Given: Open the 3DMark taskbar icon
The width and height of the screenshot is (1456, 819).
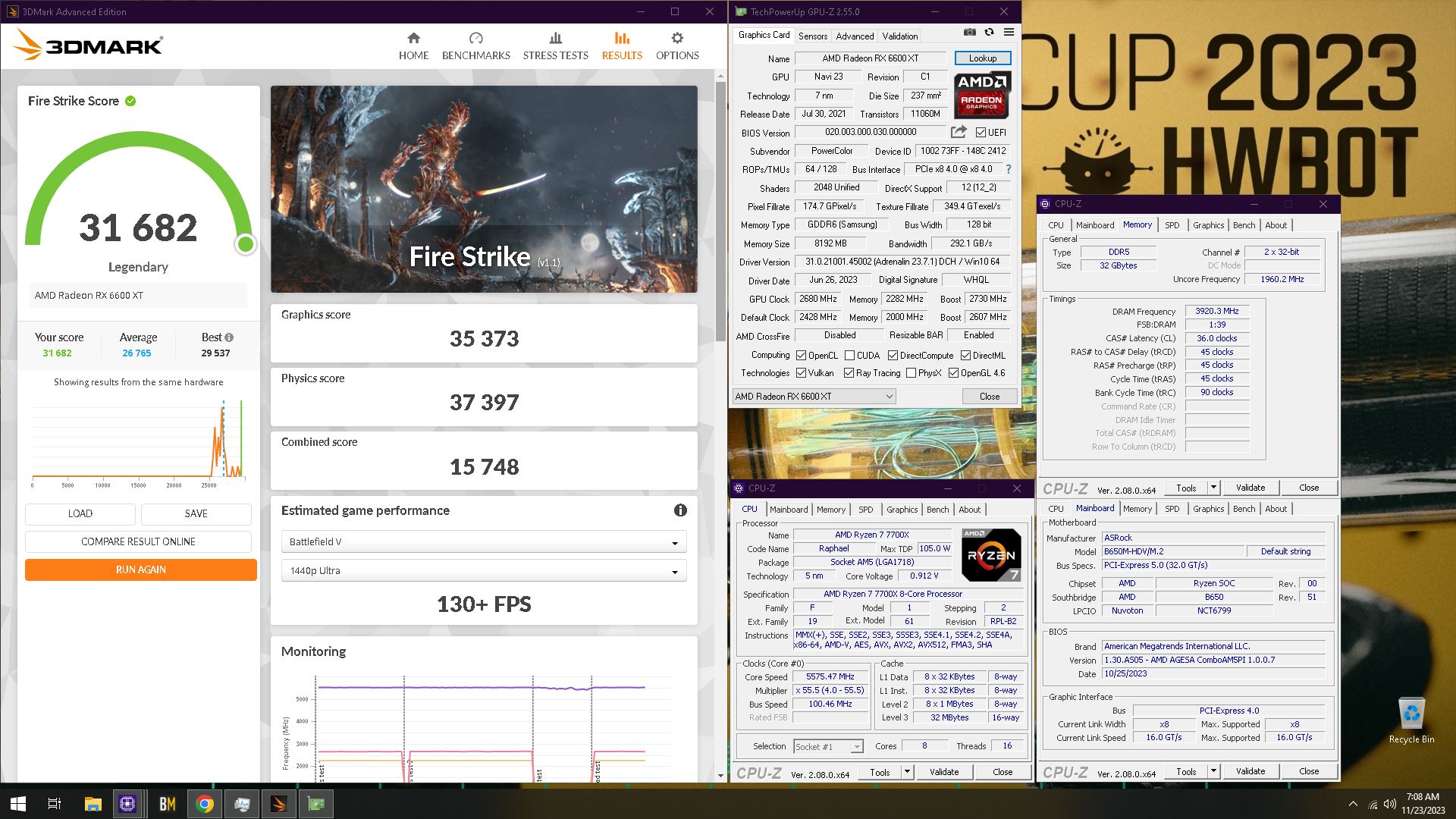Looking at the screenshot, I should click(278, 804).
